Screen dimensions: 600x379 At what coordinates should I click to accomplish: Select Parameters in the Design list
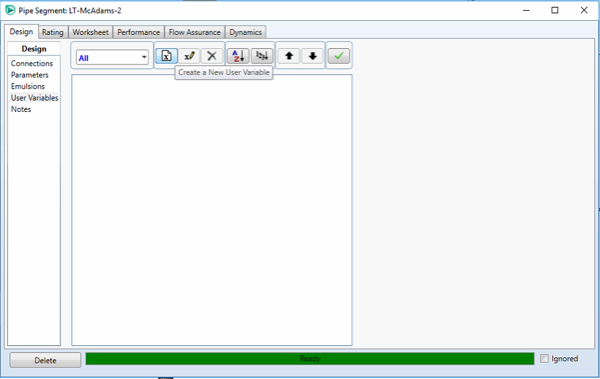pyautogui.click(x=30, y=75)
